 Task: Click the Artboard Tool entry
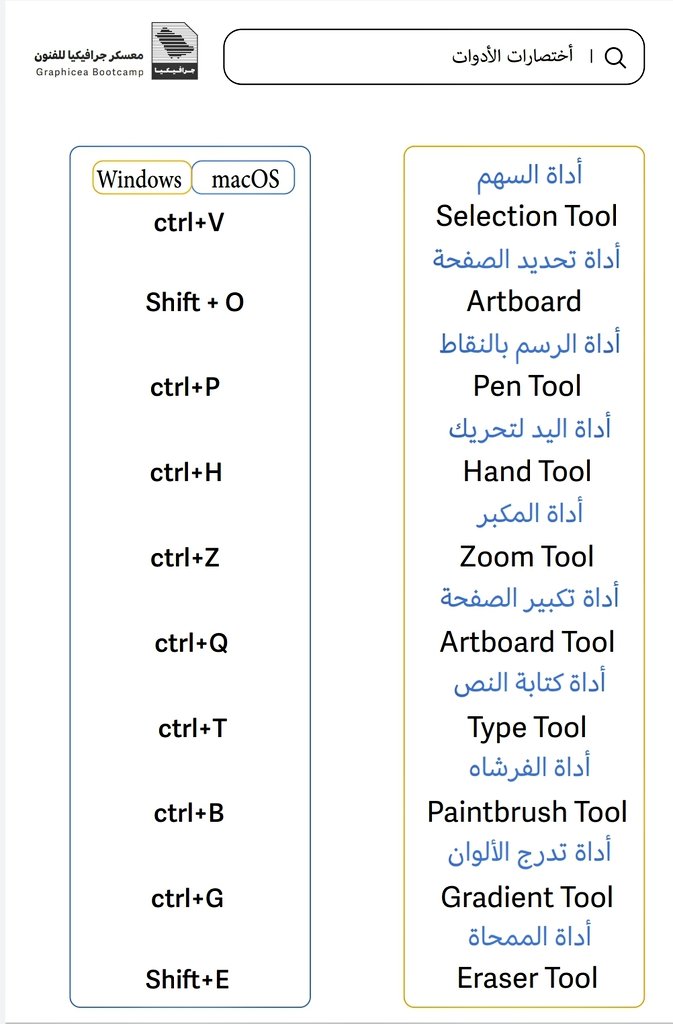527,642
